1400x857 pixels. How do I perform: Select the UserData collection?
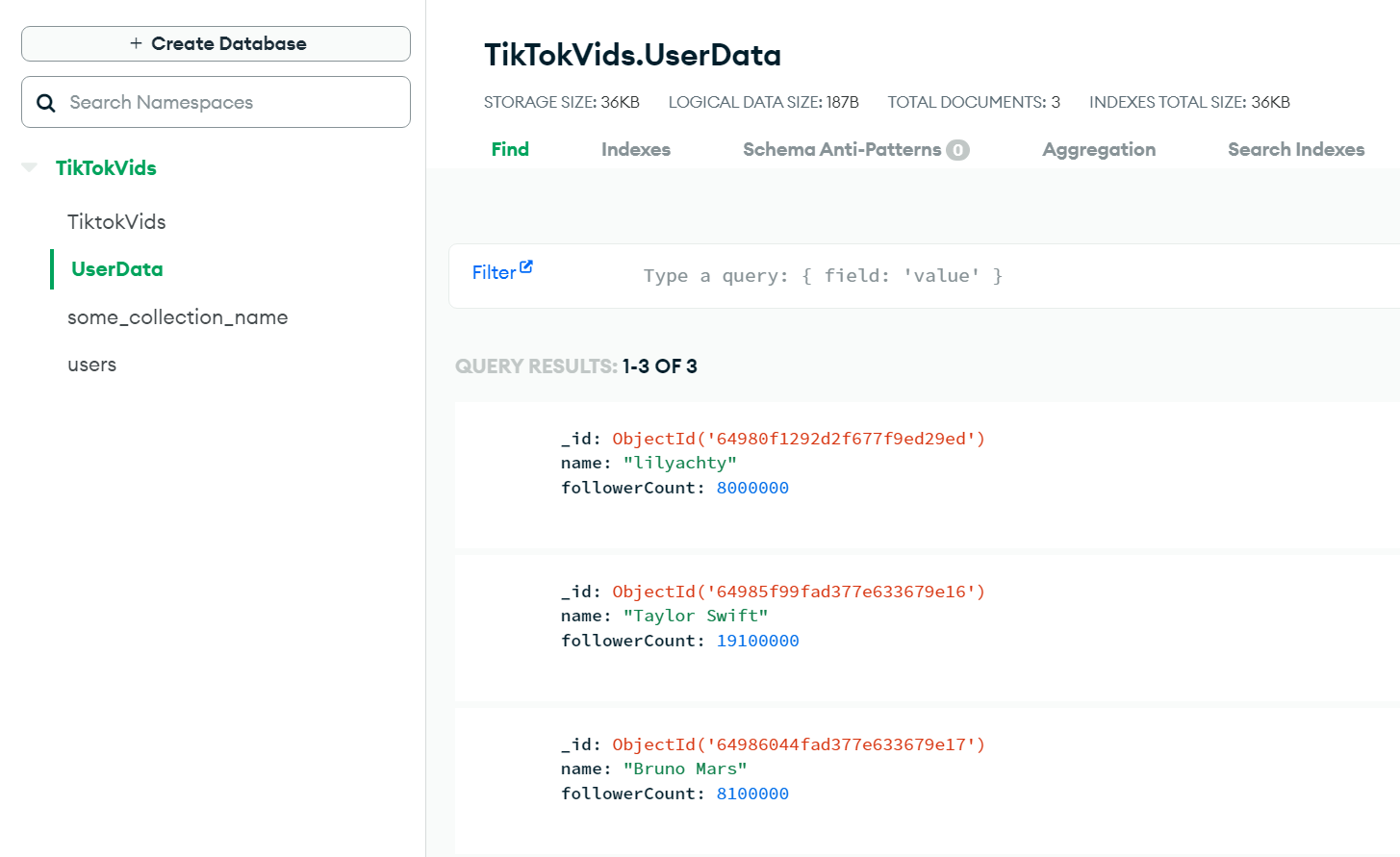[117, 269]
